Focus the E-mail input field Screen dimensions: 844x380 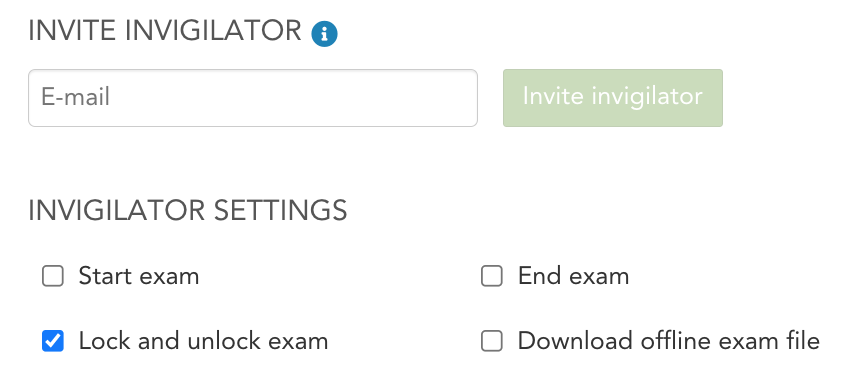tap(253, 98)
